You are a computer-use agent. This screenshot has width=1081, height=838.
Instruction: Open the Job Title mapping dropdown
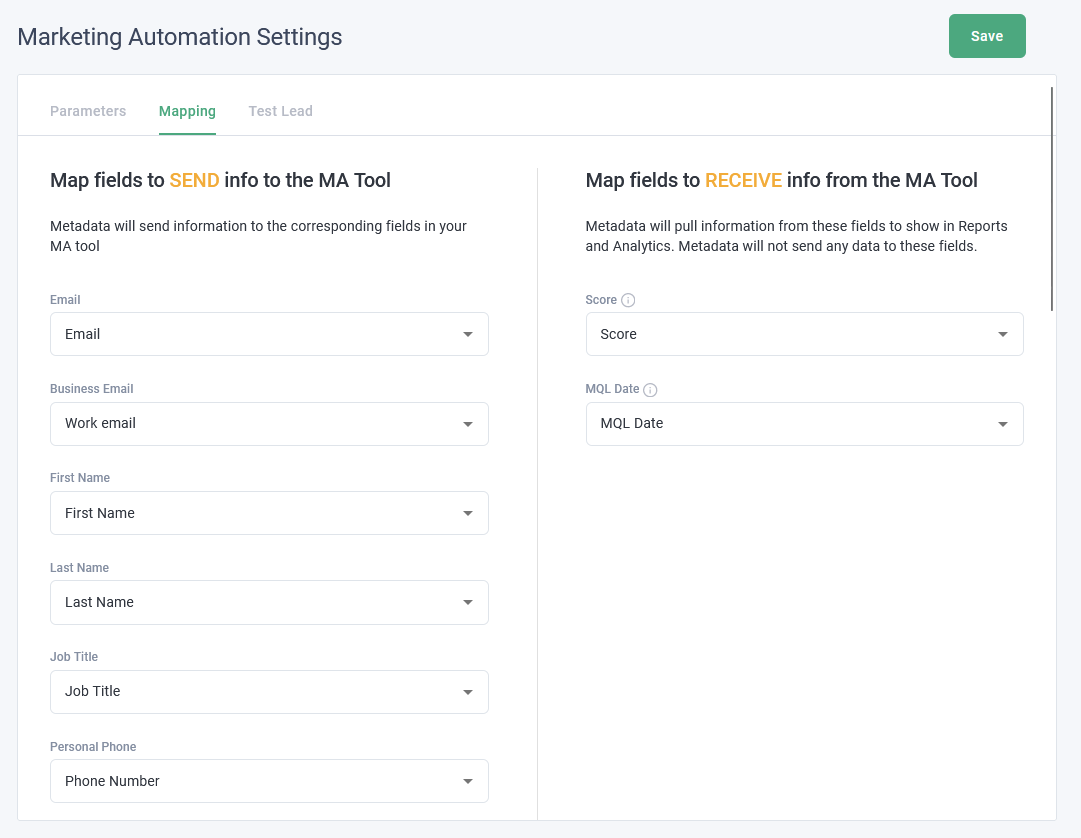point(268,692)
